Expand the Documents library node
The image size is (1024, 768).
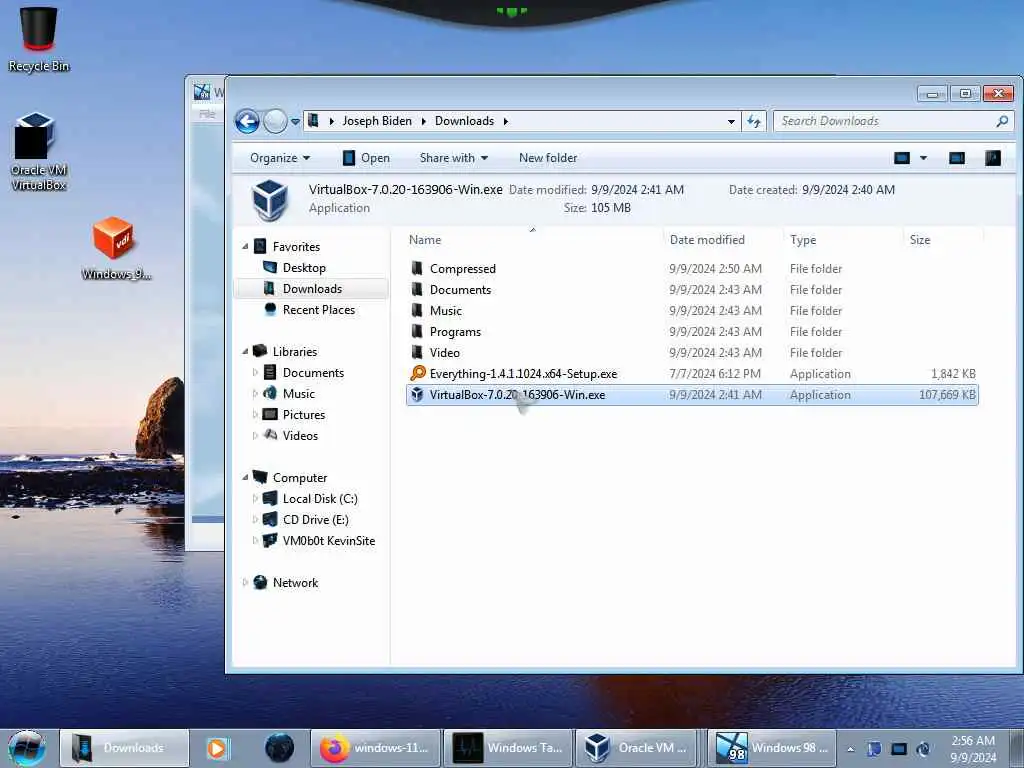255,372
